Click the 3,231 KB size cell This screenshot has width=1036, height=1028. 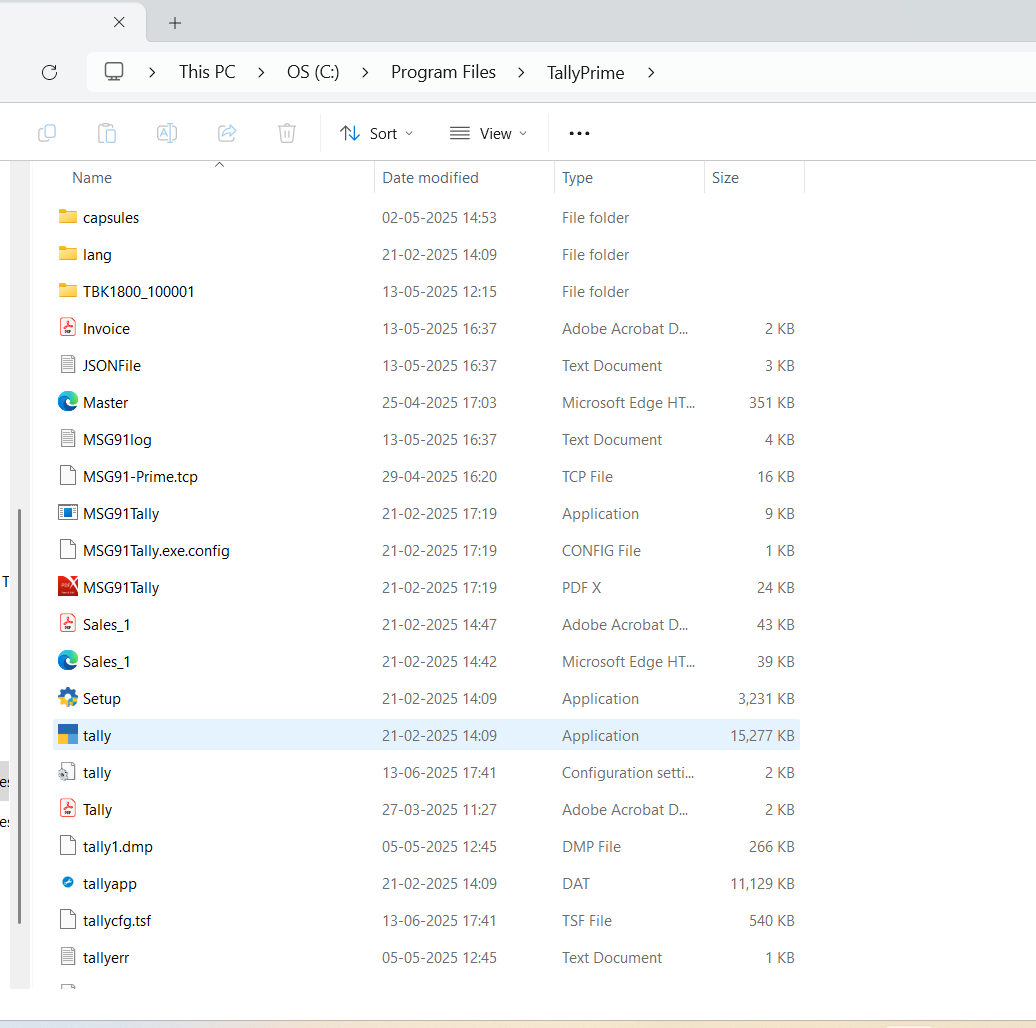766,698
